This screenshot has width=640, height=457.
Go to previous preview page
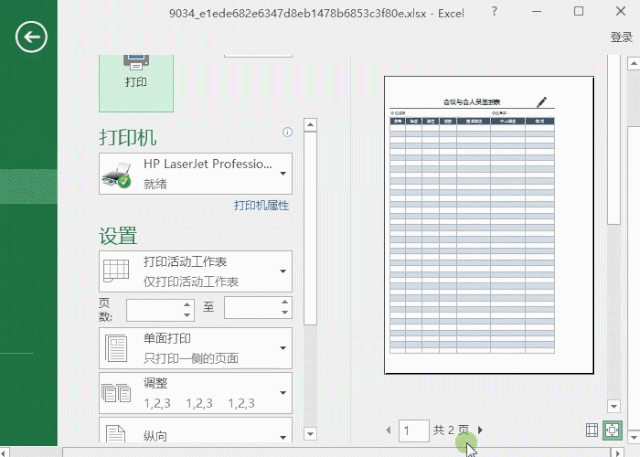[x=389, y=430]
